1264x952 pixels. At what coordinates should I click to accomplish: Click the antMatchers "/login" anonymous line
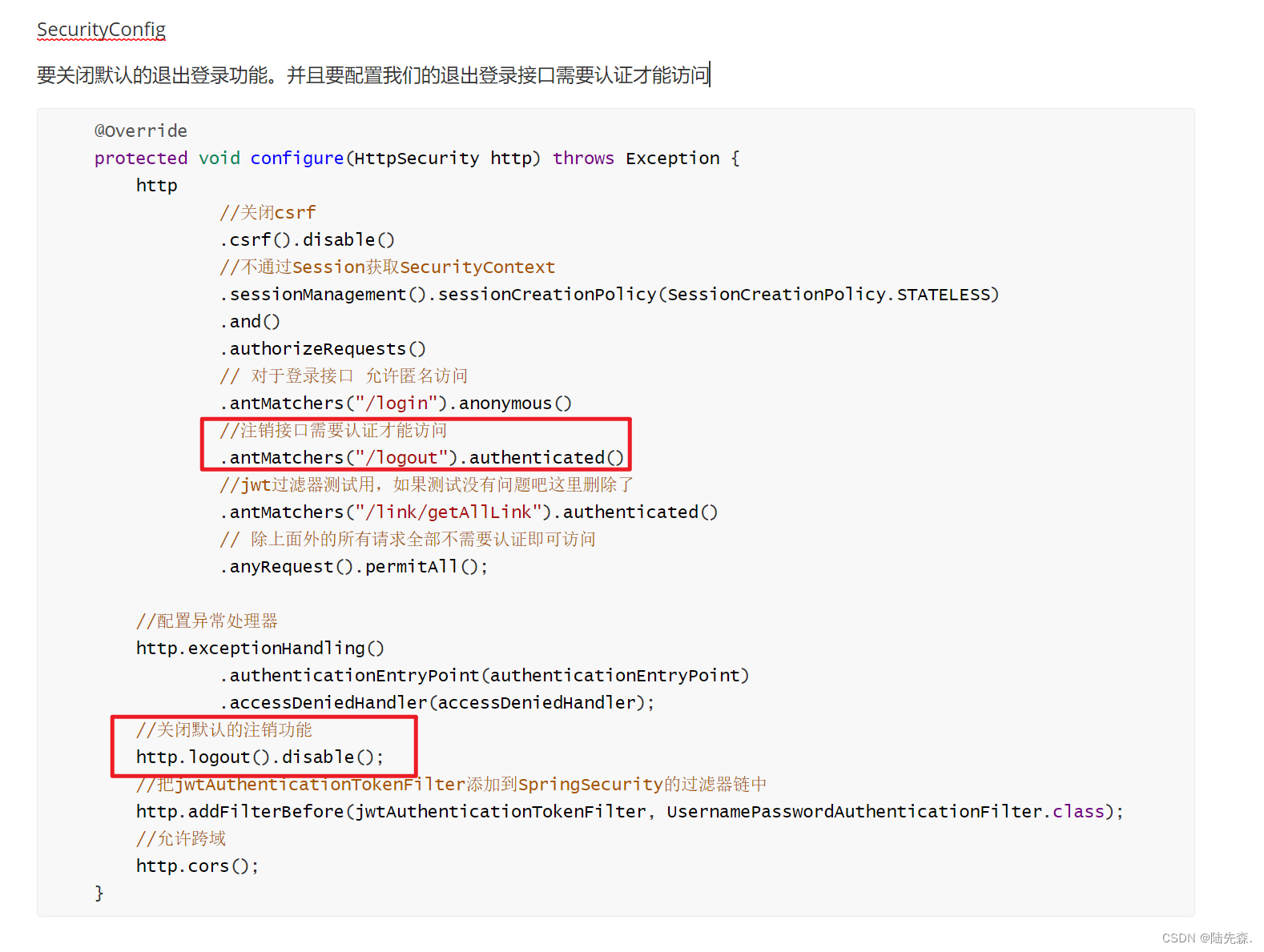point(396,404)
